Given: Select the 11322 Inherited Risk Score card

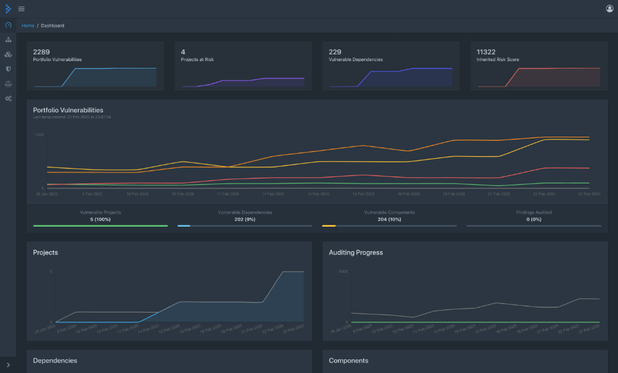Looking at the screenshot, I should [x=539, y=66].
